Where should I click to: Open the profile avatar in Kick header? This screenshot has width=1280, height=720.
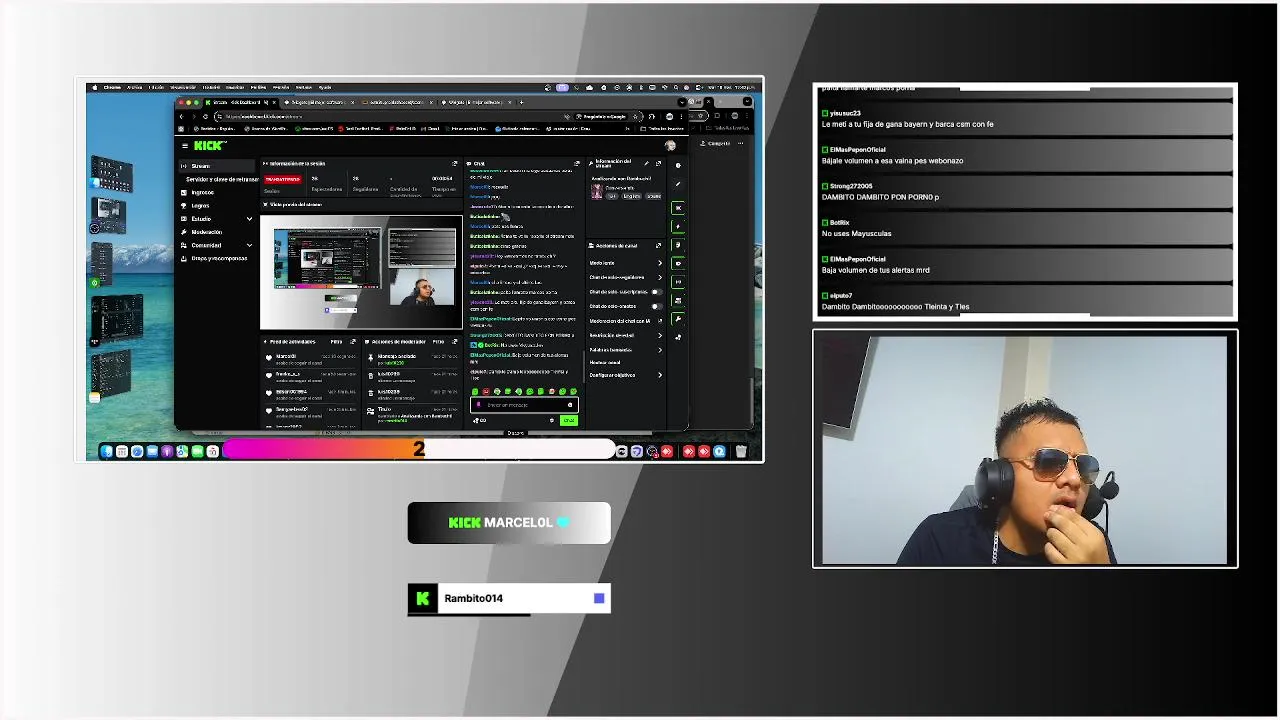tap(670, 146)
